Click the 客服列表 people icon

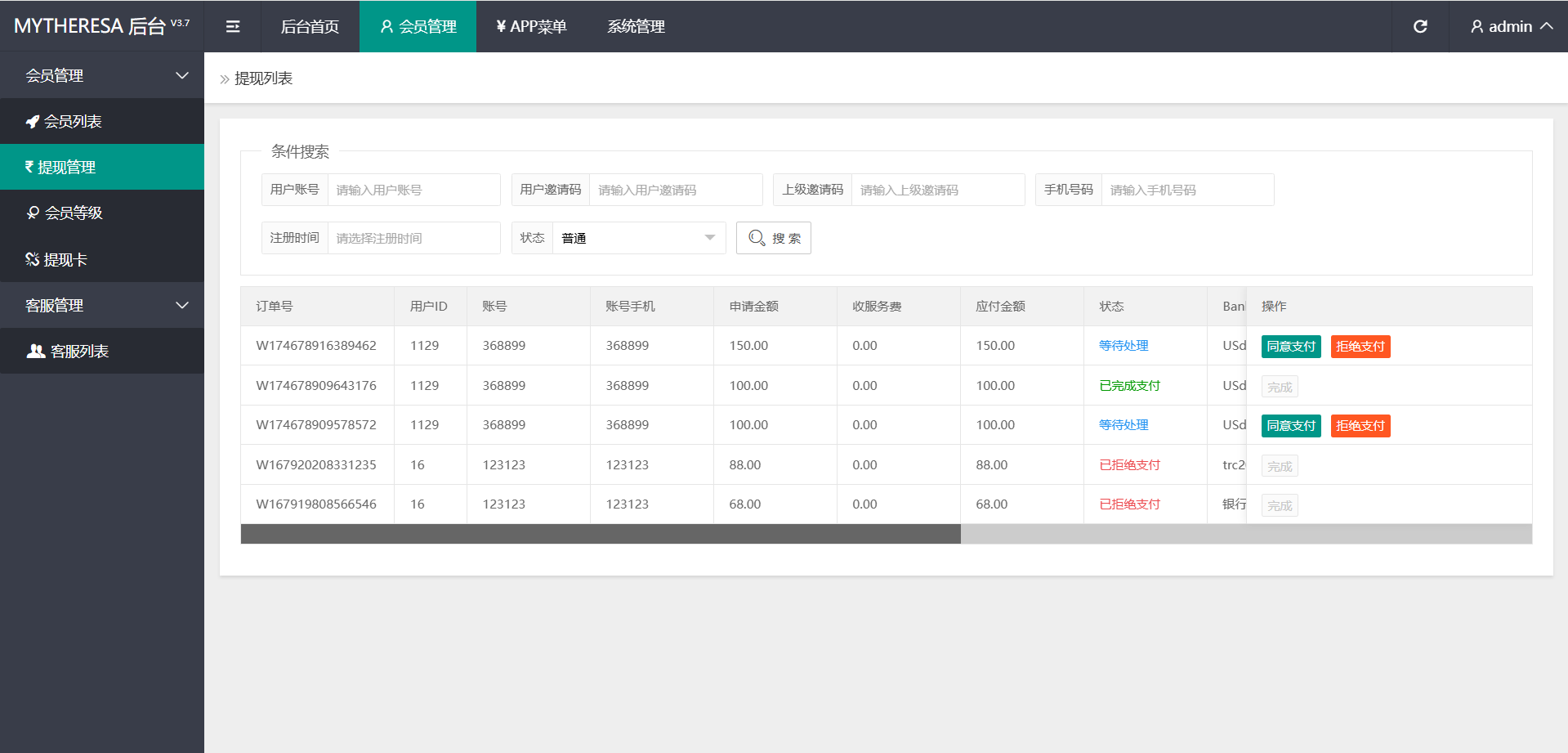(36, 352)
